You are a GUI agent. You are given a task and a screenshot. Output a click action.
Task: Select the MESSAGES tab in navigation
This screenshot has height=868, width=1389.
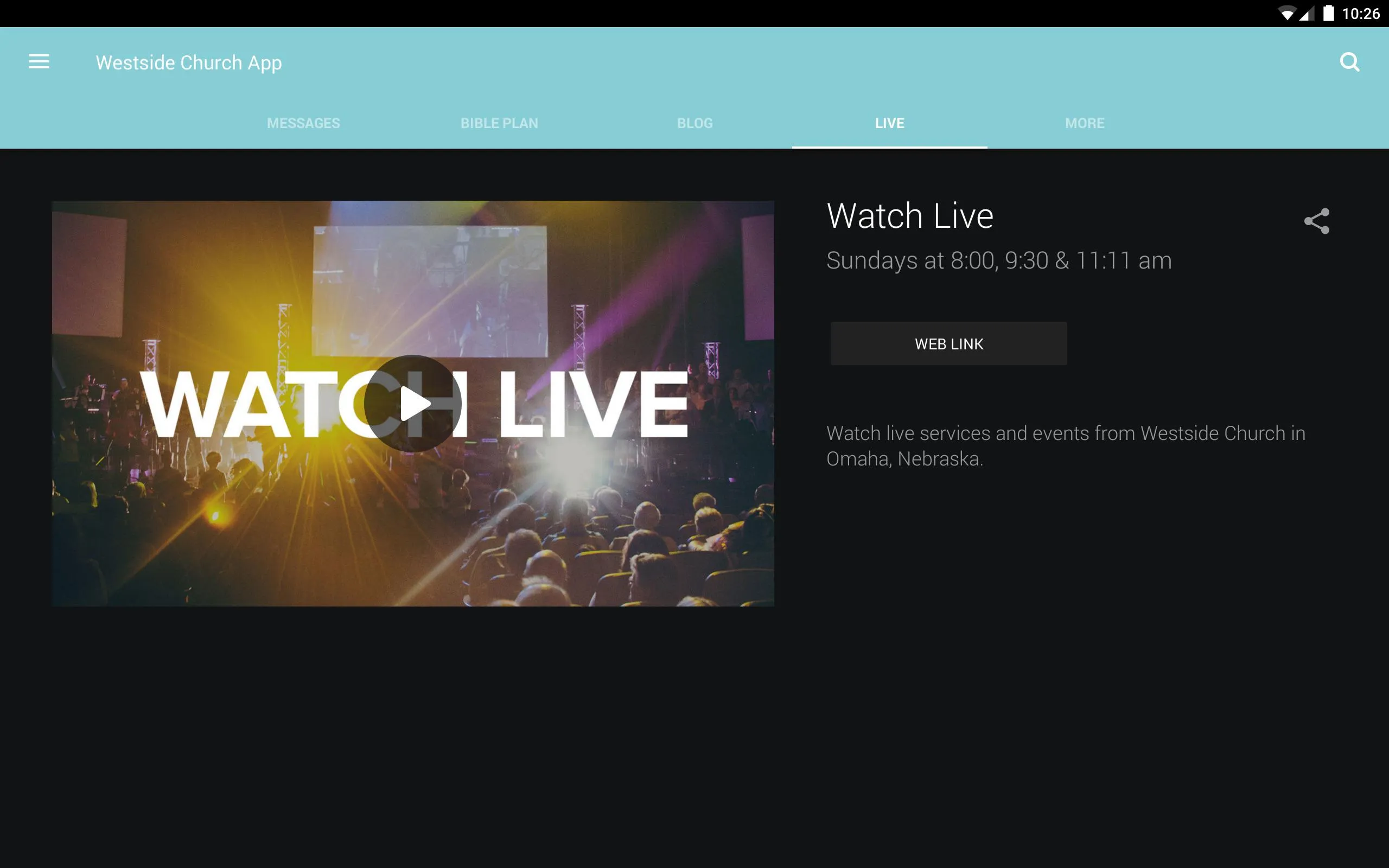(x=303, y=122)
